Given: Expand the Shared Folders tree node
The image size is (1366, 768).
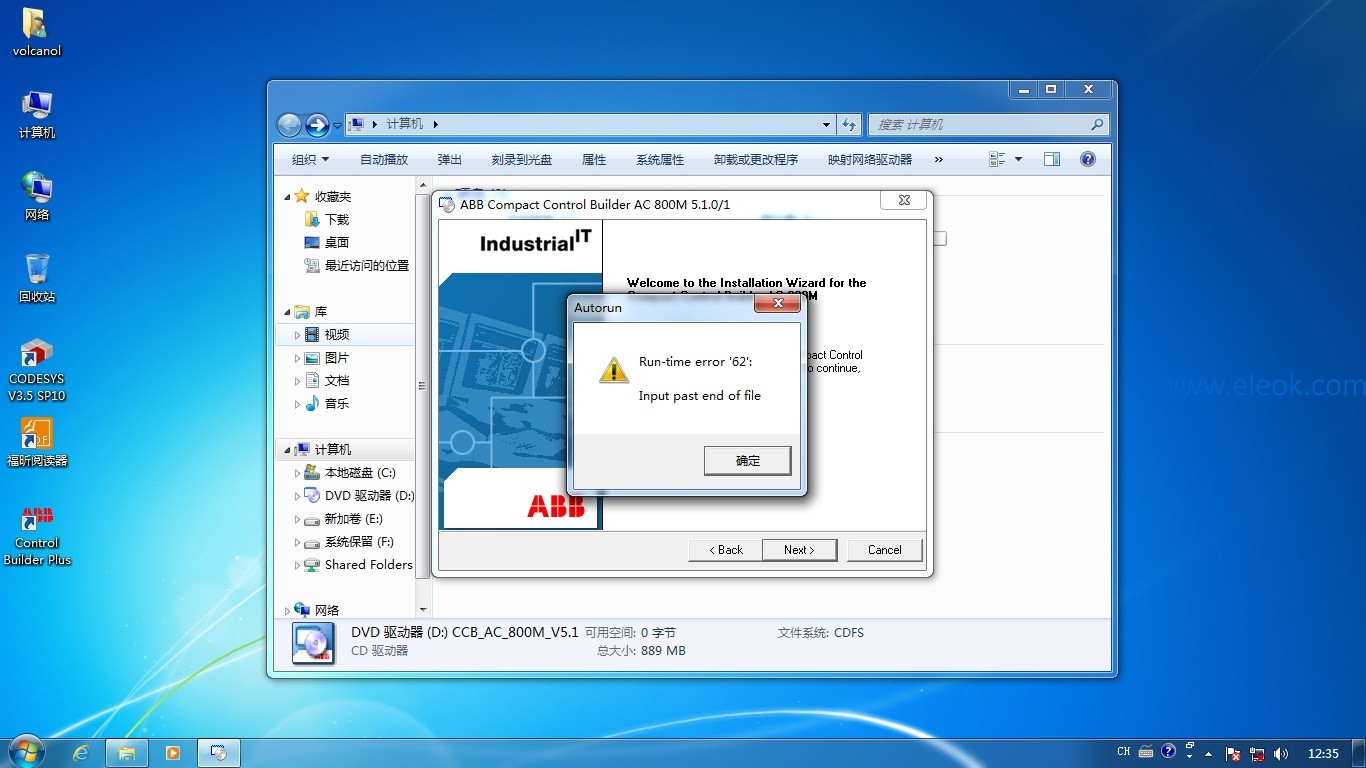Looking at the screenshot, I should (297, 565).
